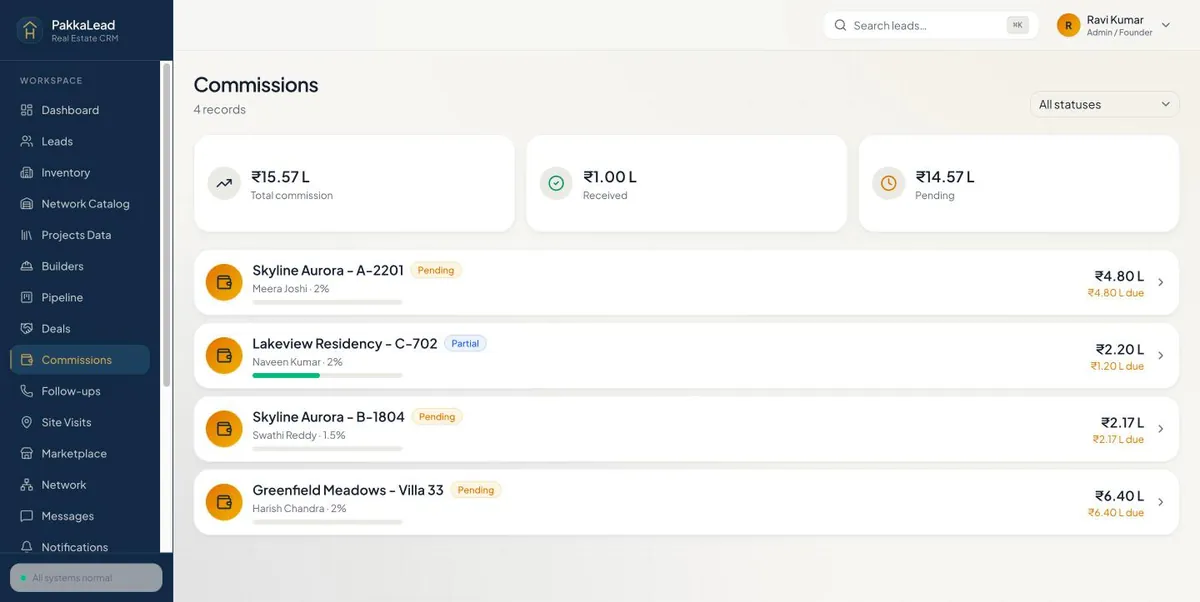Click the wallet icon for Greenfield Meadows Villa 33
Screen dimensions: 1200x602
tap(224, 502)
